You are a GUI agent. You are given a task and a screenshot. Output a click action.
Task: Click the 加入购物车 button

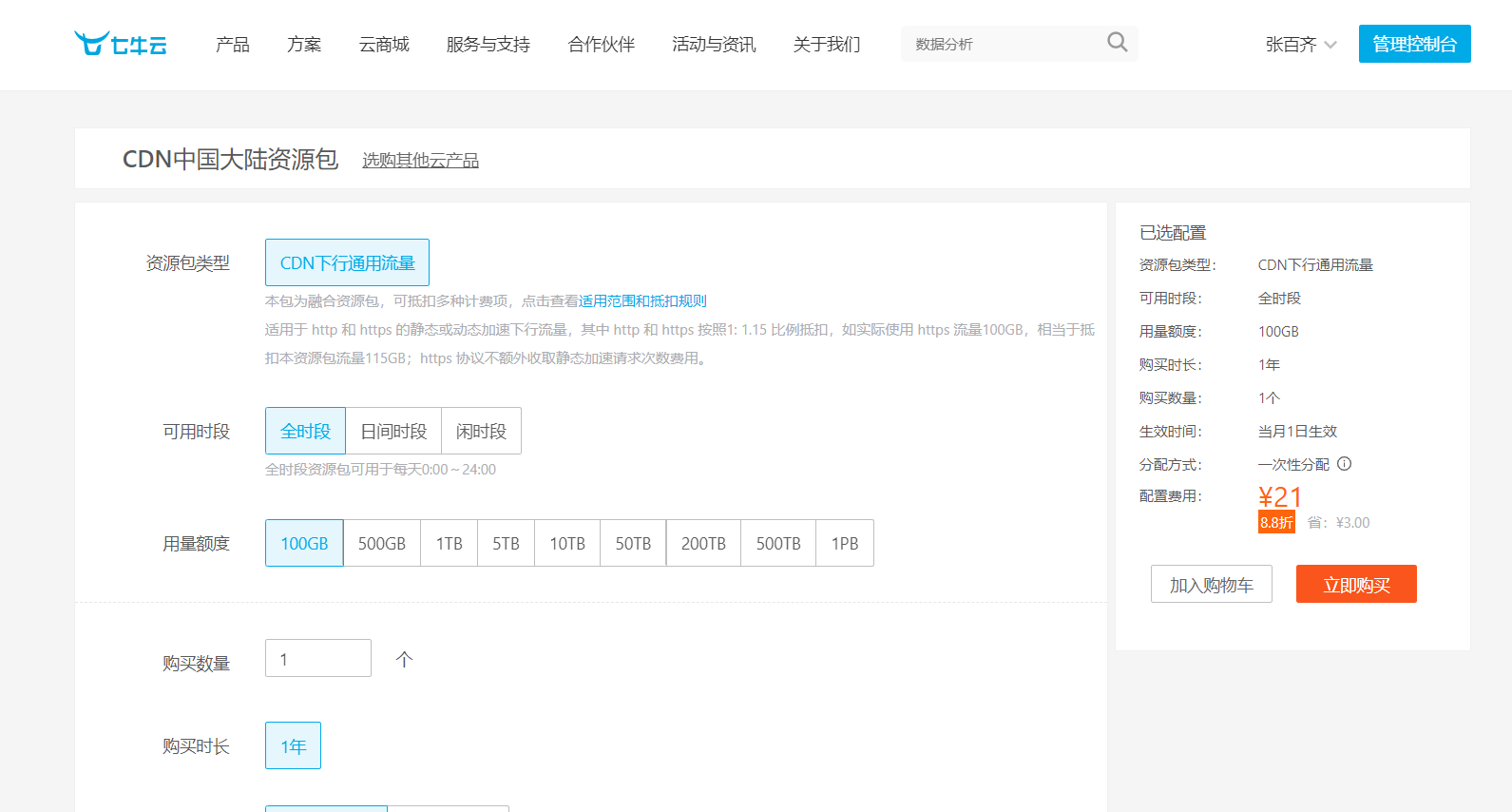[x=1211, y=585]
